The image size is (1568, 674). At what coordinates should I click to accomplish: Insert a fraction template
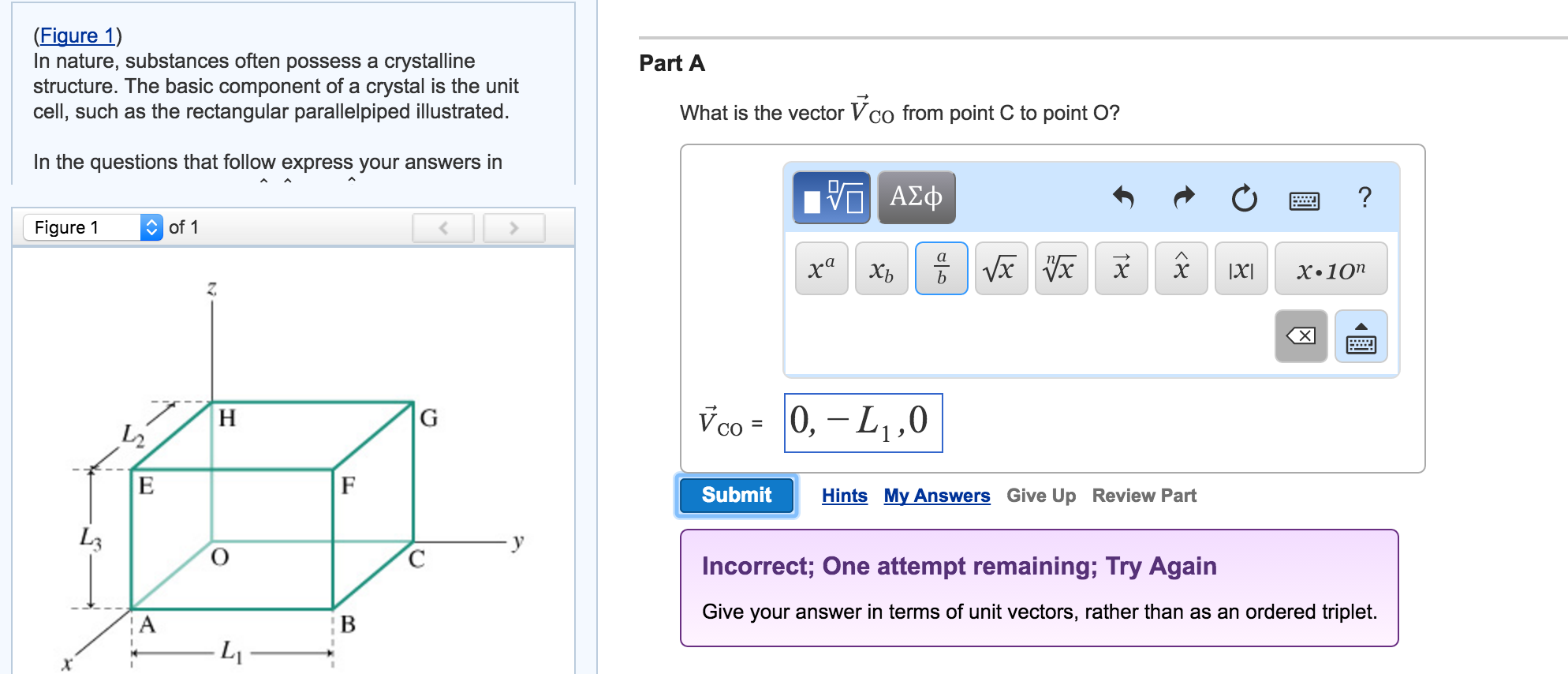coord(941,268)
